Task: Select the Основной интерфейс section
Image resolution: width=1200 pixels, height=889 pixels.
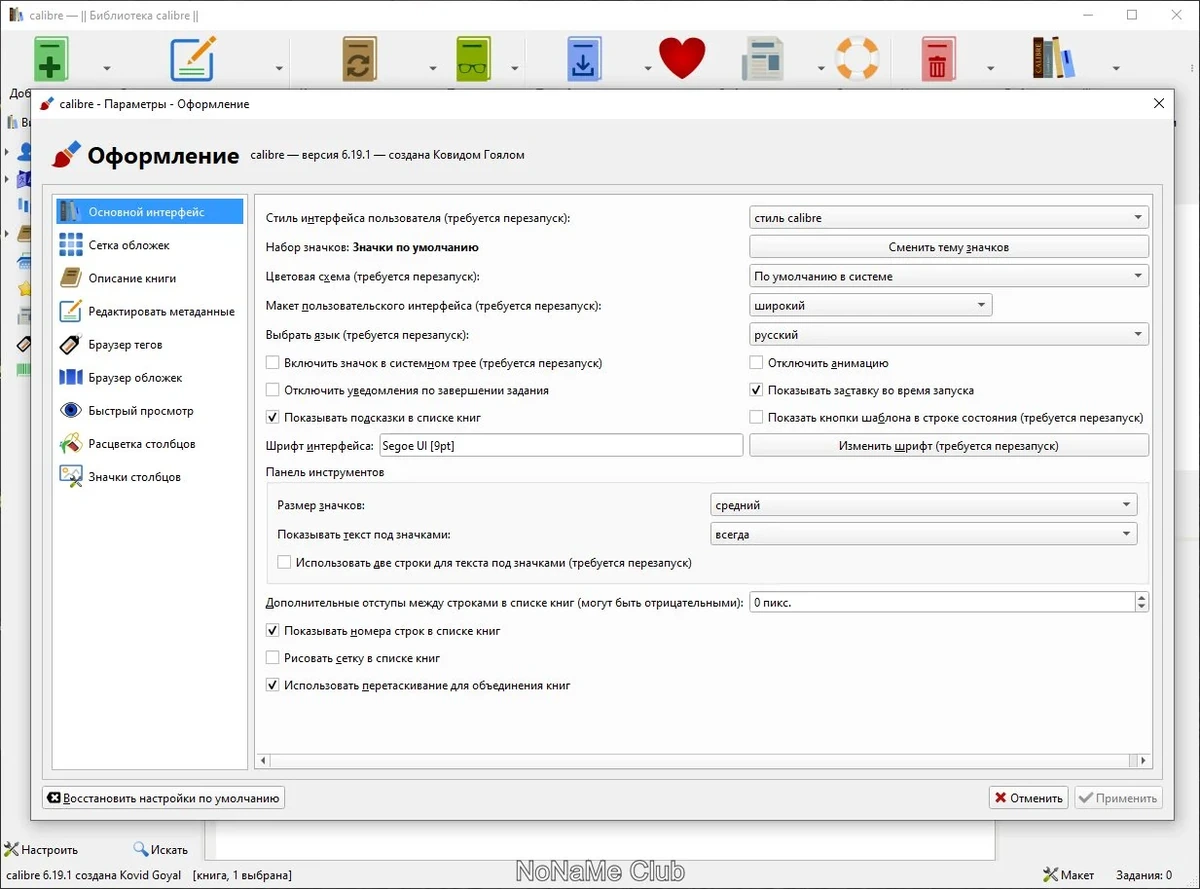Action: tap(149, 212)
